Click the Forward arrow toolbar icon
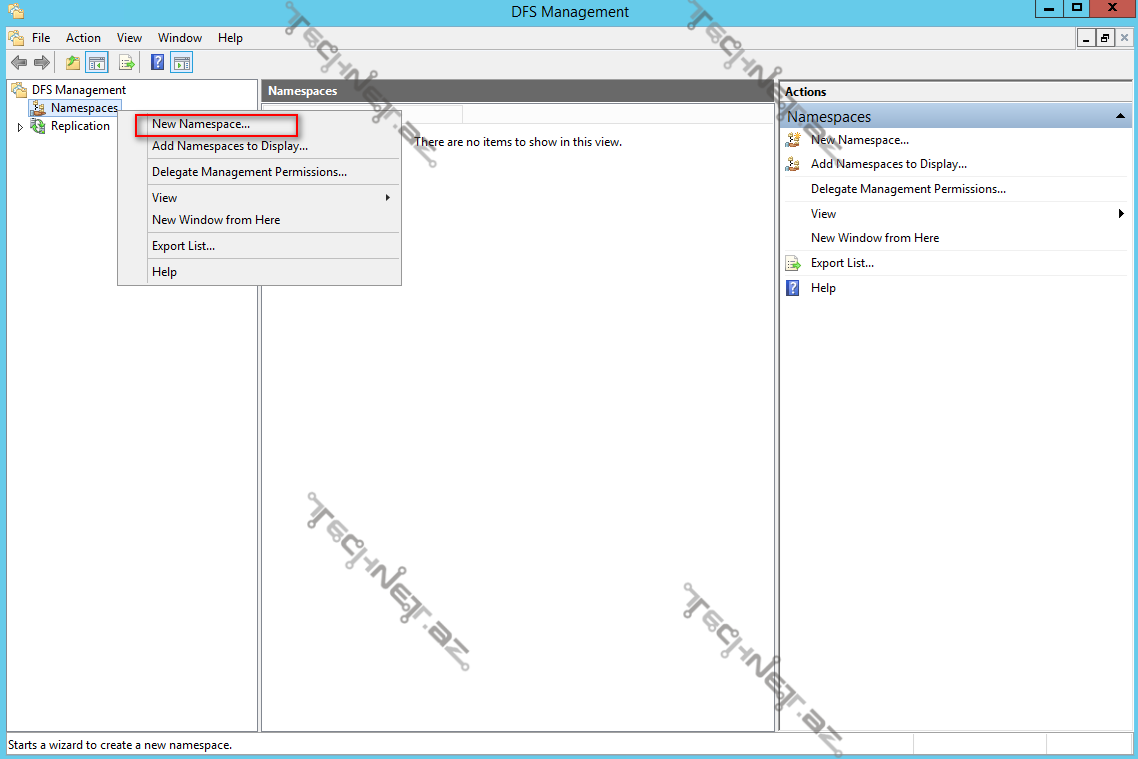Image resolution: width=1138 pixels, height=759 pixels. (x=42, y=63)
